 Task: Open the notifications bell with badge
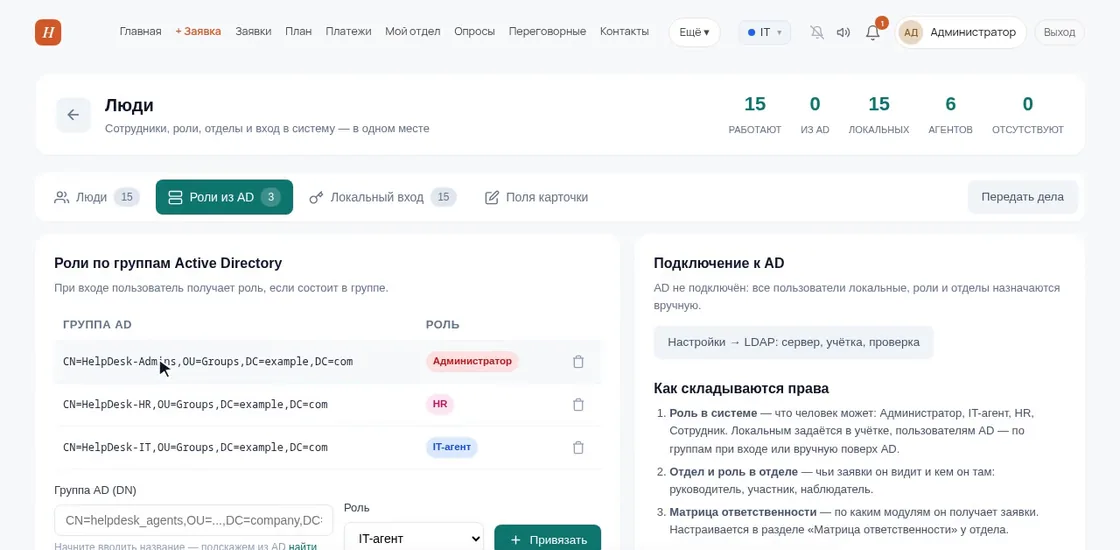coord(873,32)
